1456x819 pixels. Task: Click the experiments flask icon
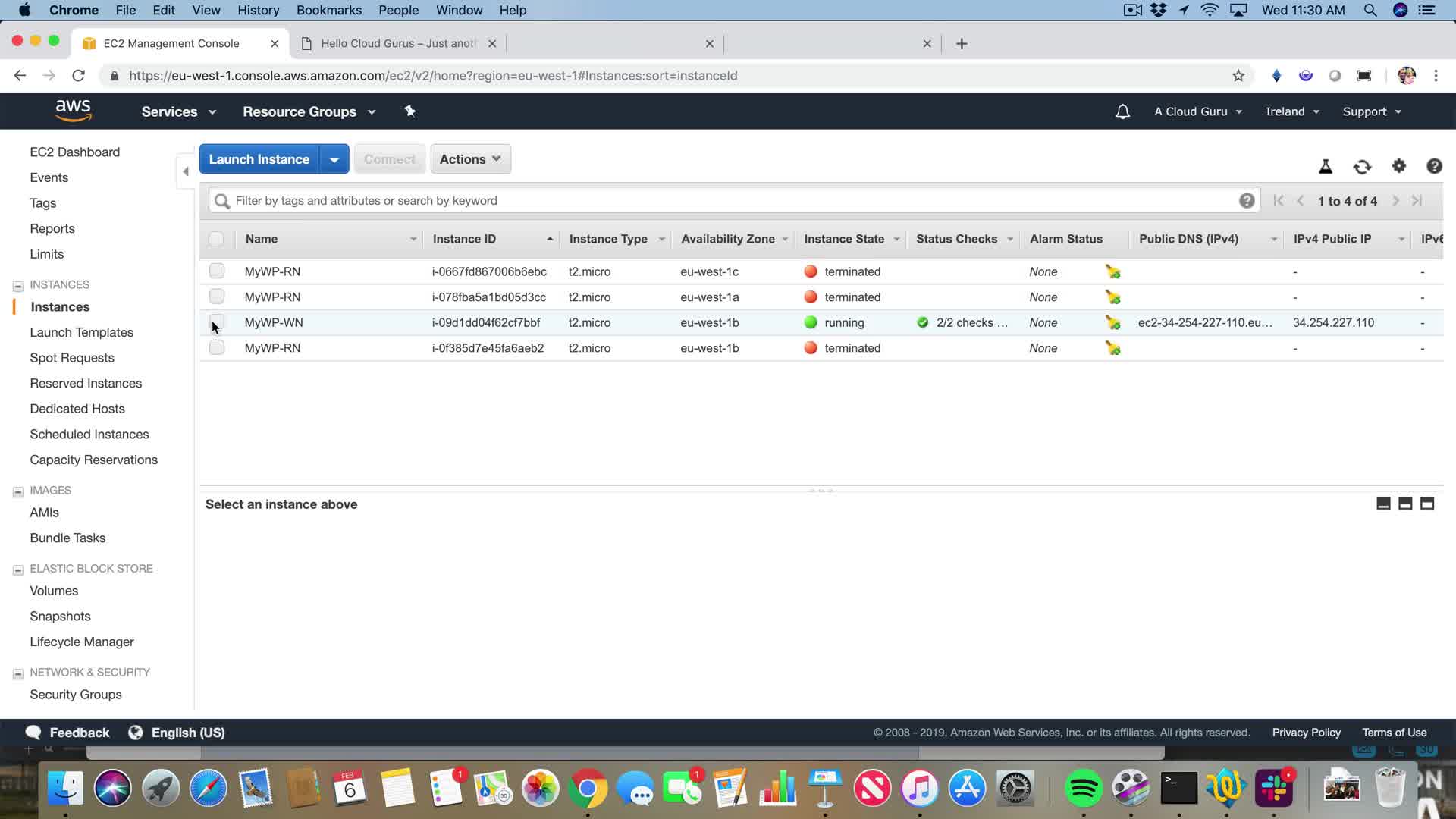click(1326, 167)
